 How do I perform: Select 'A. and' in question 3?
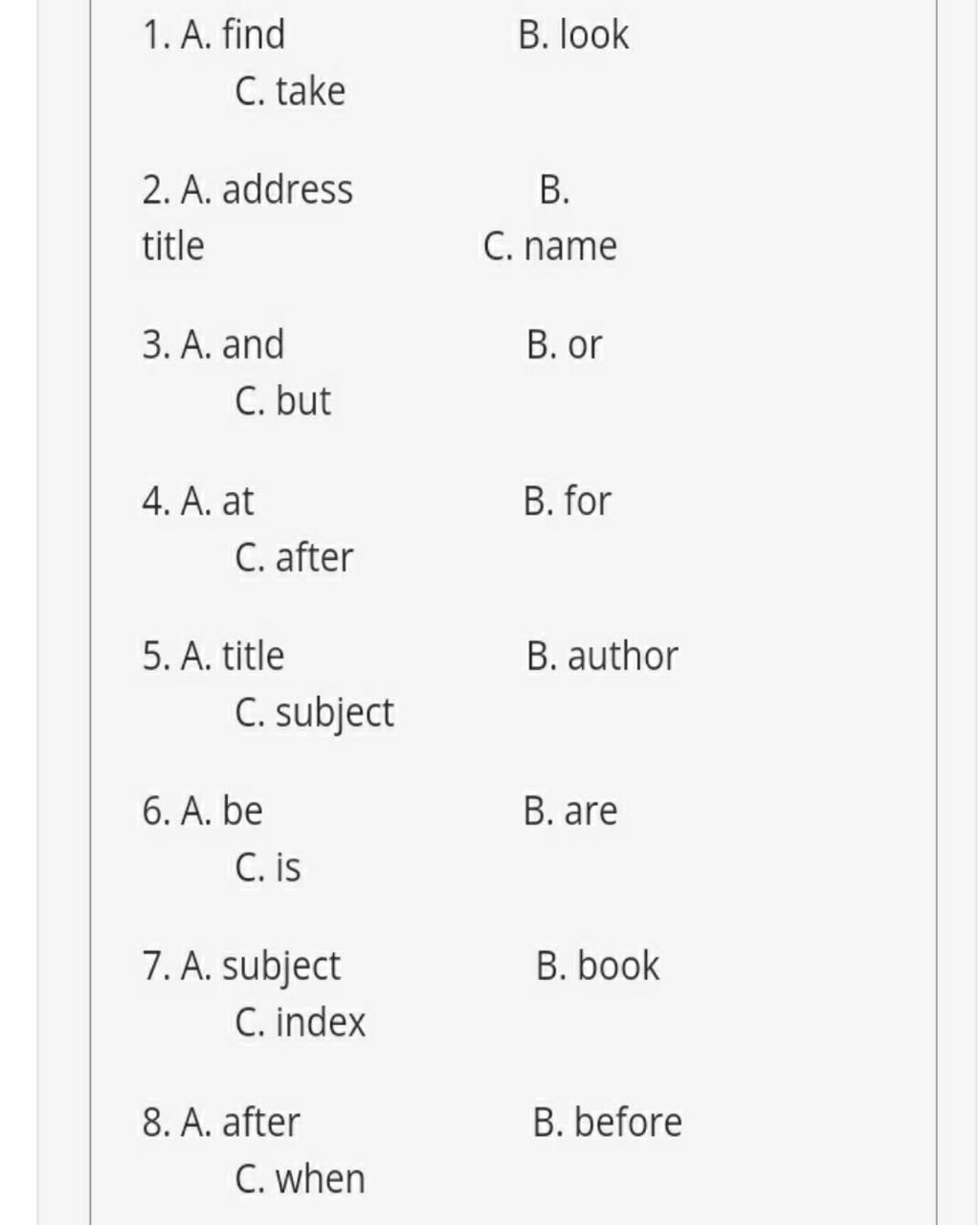(232, 345)
